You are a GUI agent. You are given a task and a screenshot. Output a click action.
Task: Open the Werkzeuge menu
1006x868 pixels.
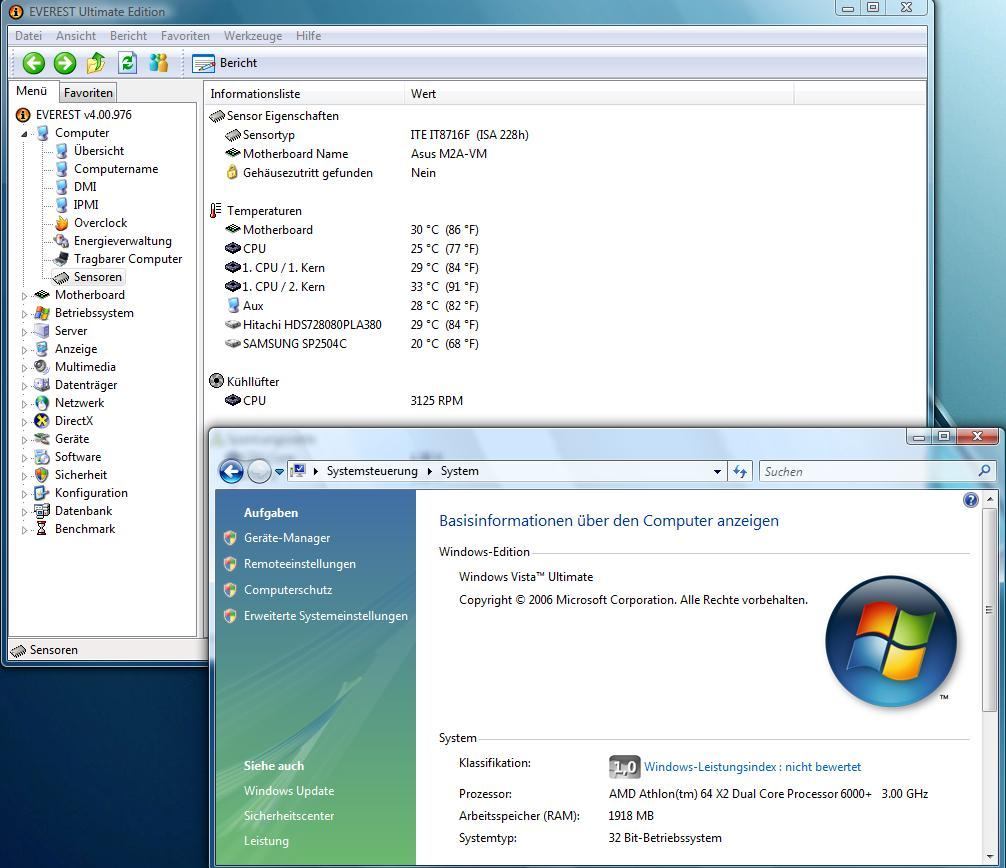(x=253, y=36)
